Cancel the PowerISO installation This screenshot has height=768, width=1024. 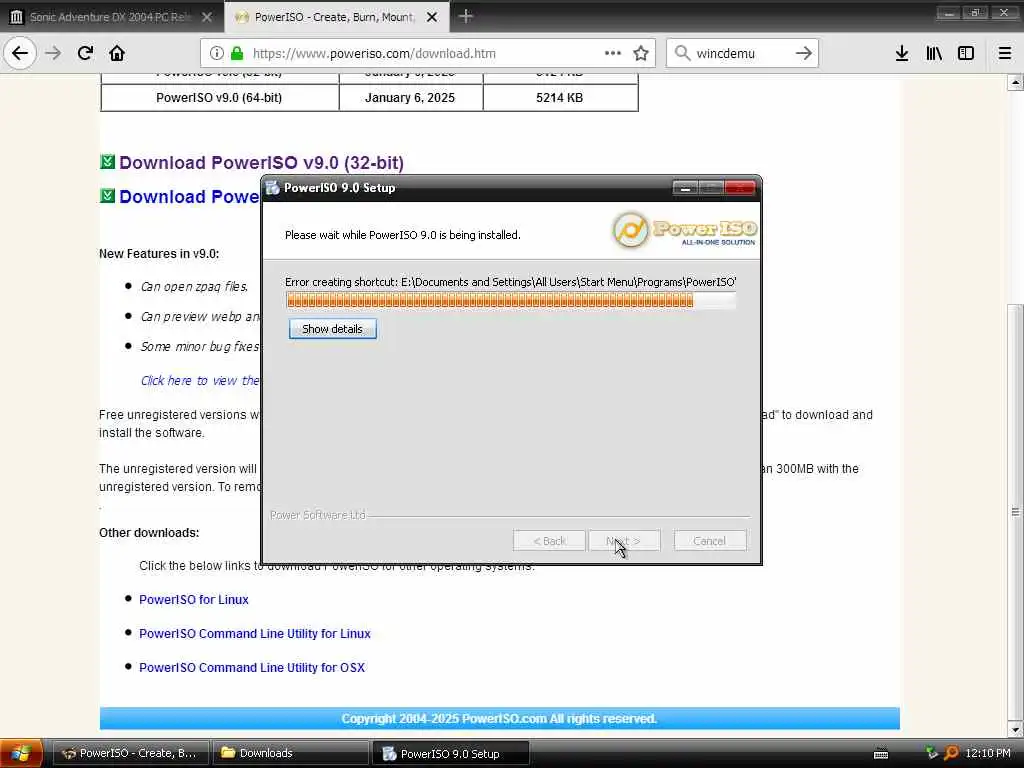point(709,541)
